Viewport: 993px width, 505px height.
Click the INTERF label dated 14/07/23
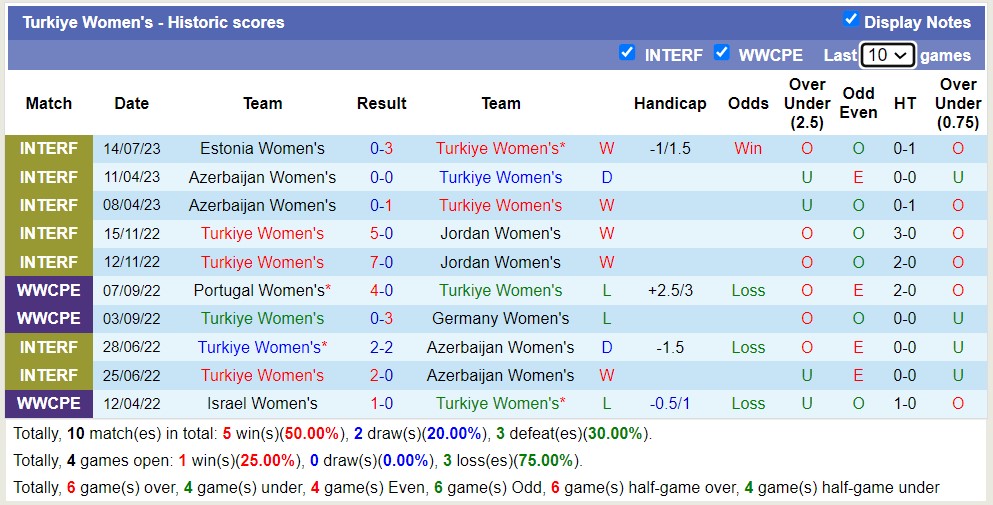click(x=48, y=148)
